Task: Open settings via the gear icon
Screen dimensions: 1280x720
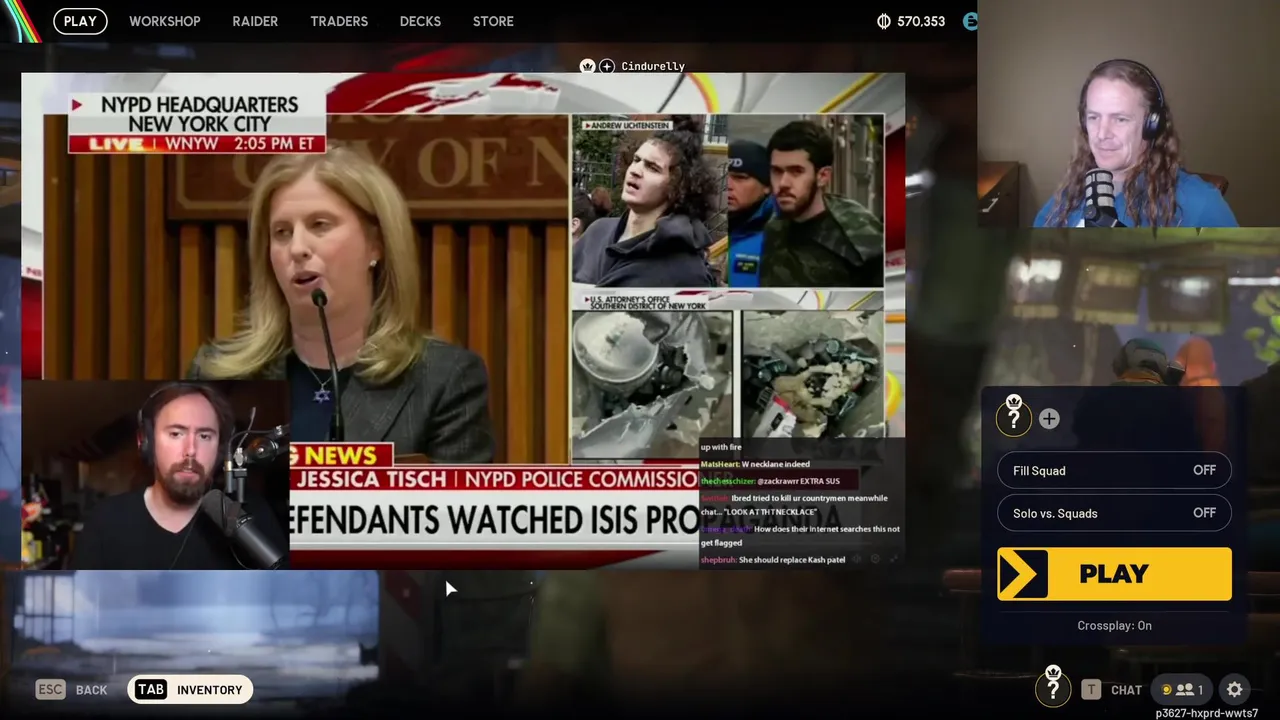Action: (x=1235, y=689)
